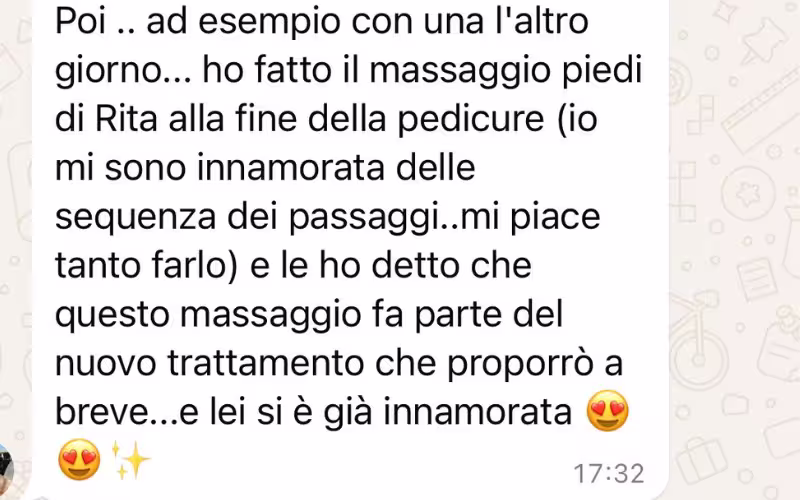This screenshot has height=500, width=800.
Task: Click the text "mi sono innamorata delle"
Action: pos(265,167)
